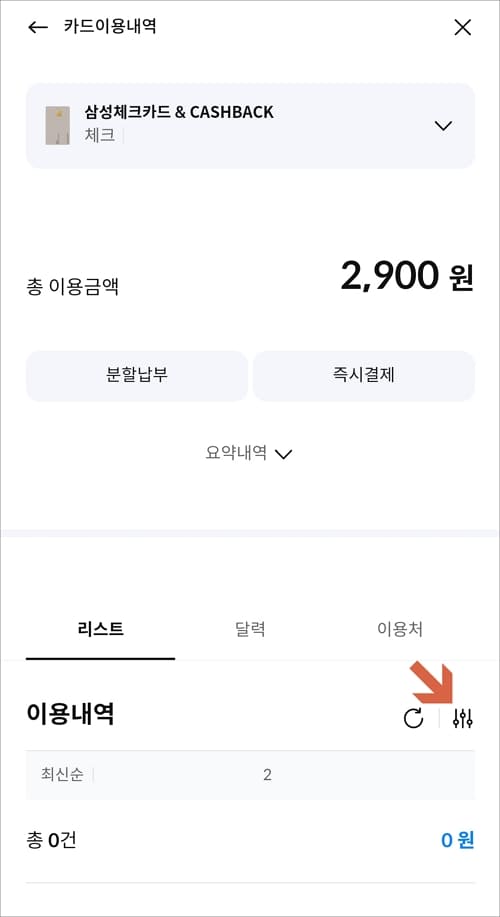Open the 이용처 merchants tab
Image resolution: width=500 pixels, height=917 pixels.
tap(400, 629)
